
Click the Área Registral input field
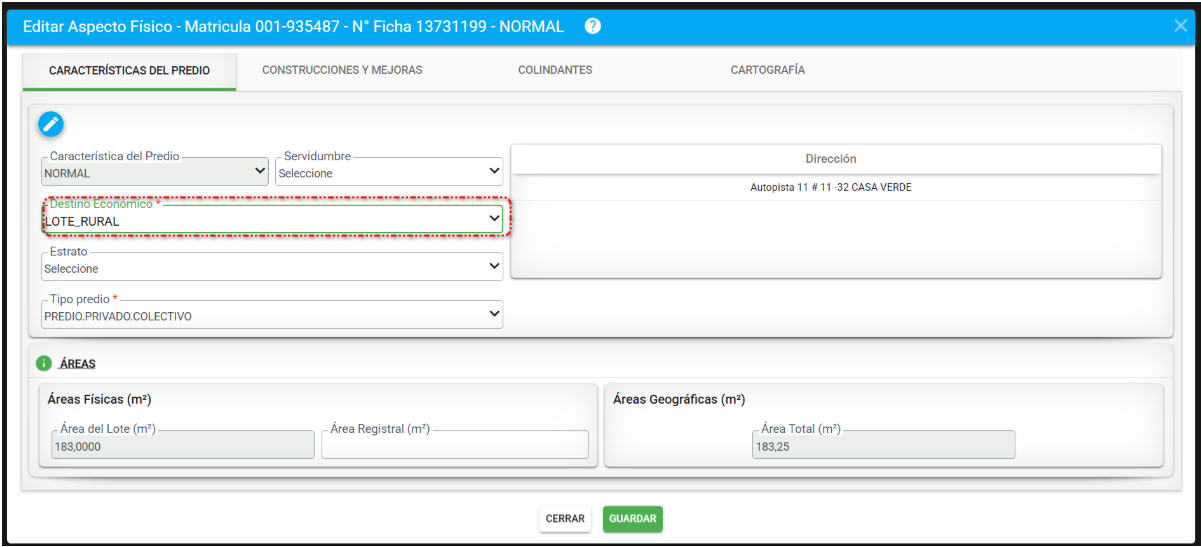455,445
